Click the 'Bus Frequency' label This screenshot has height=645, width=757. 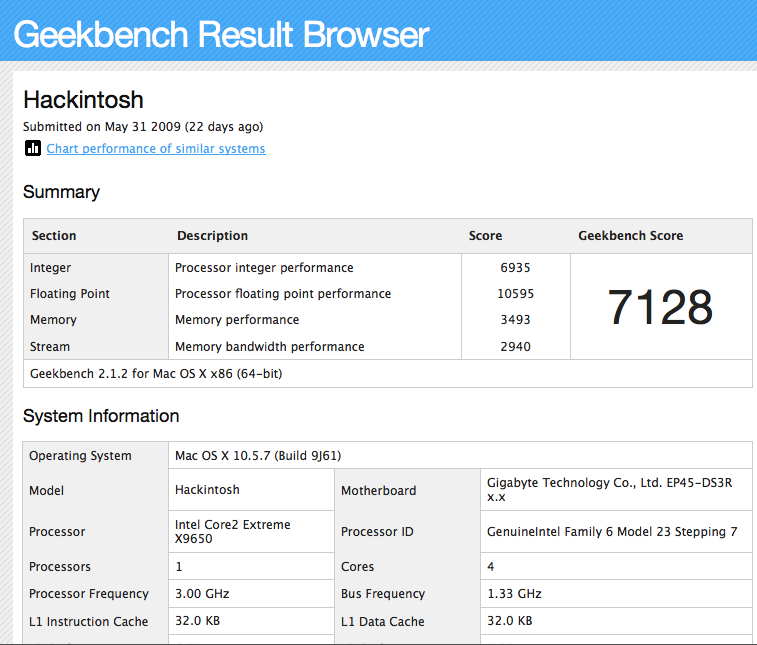[383, 593]
